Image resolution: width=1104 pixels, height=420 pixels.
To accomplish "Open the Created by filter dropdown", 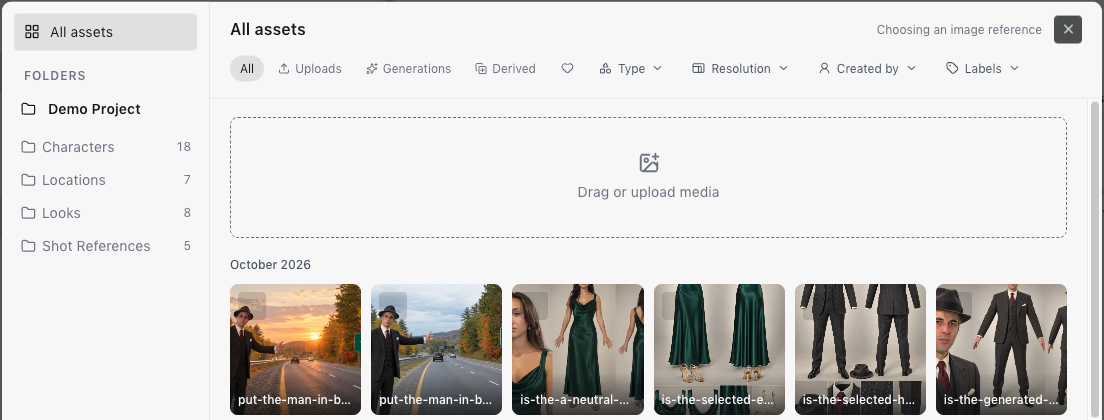I will point(867,68).
